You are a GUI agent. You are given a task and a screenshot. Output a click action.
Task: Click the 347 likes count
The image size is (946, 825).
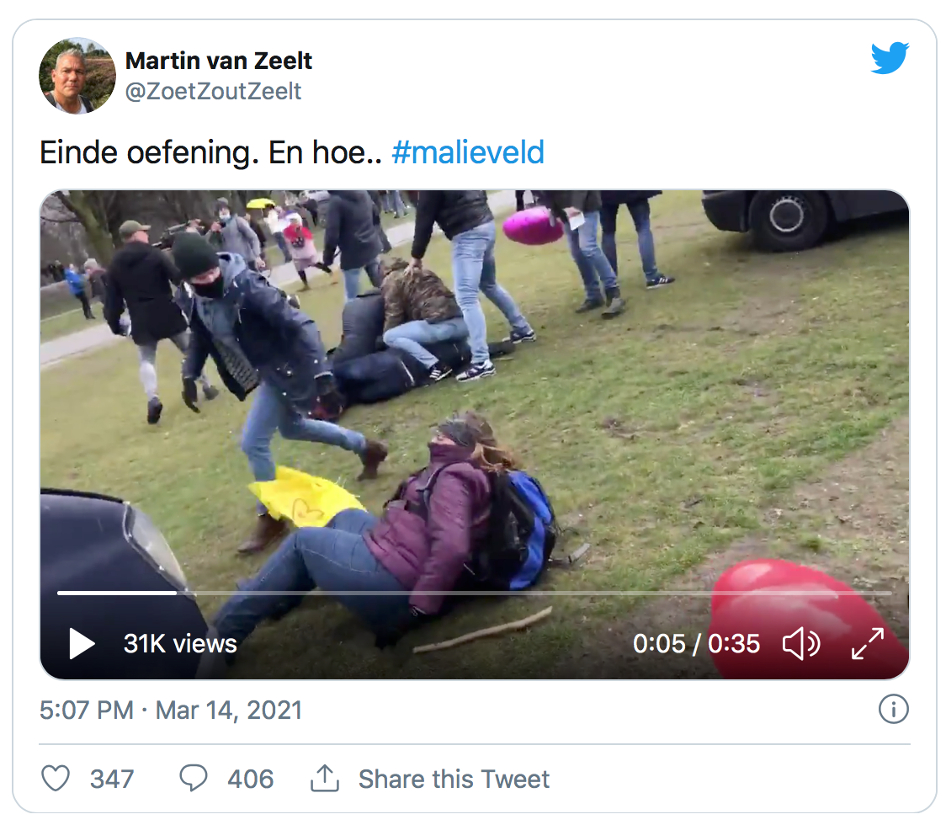pyautogui.click(x=112, y=779)
